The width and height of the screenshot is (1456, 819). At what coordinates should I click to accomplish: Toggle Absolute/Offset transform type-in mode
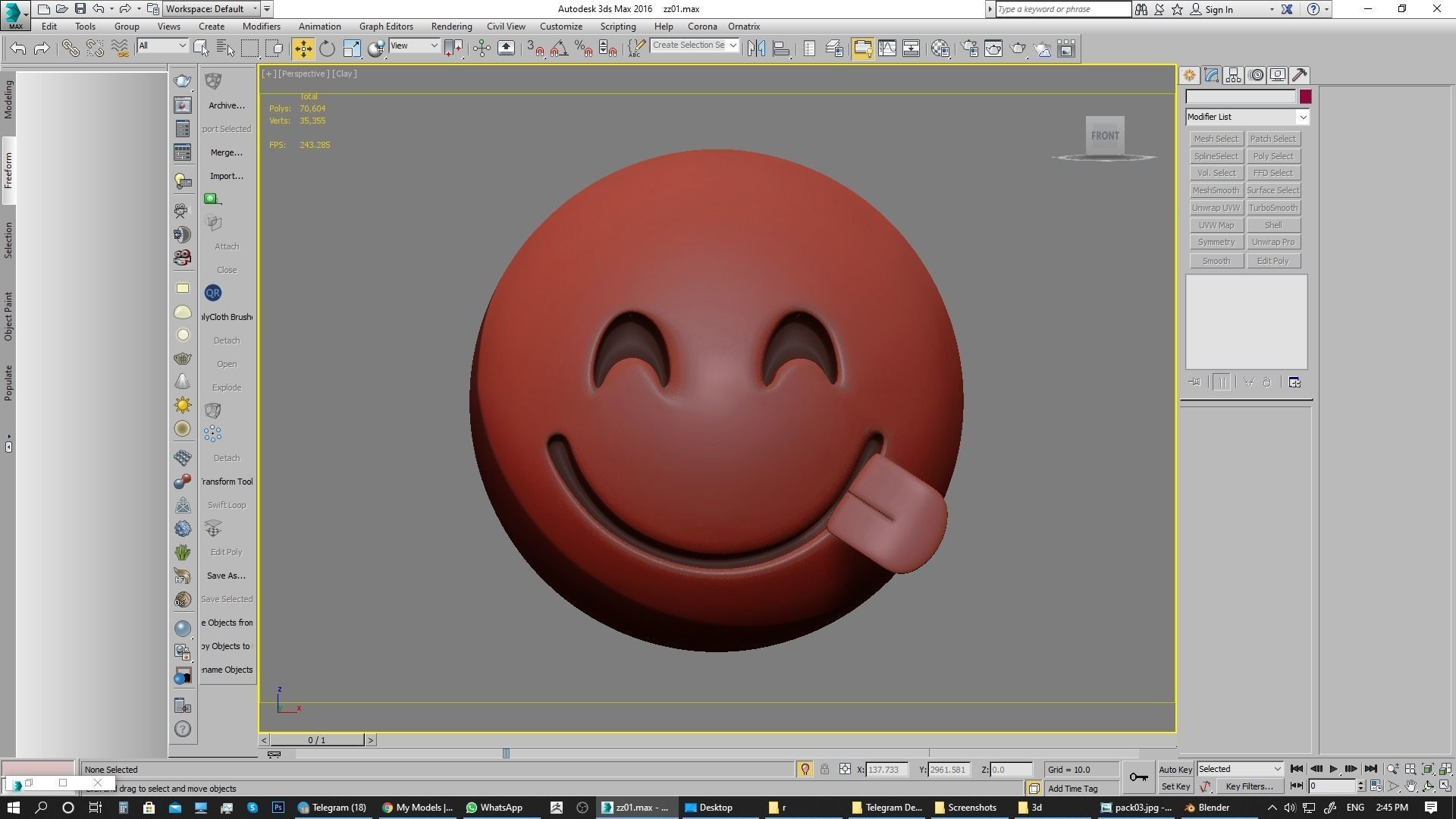pyautogui.click(x=845, y=769)
